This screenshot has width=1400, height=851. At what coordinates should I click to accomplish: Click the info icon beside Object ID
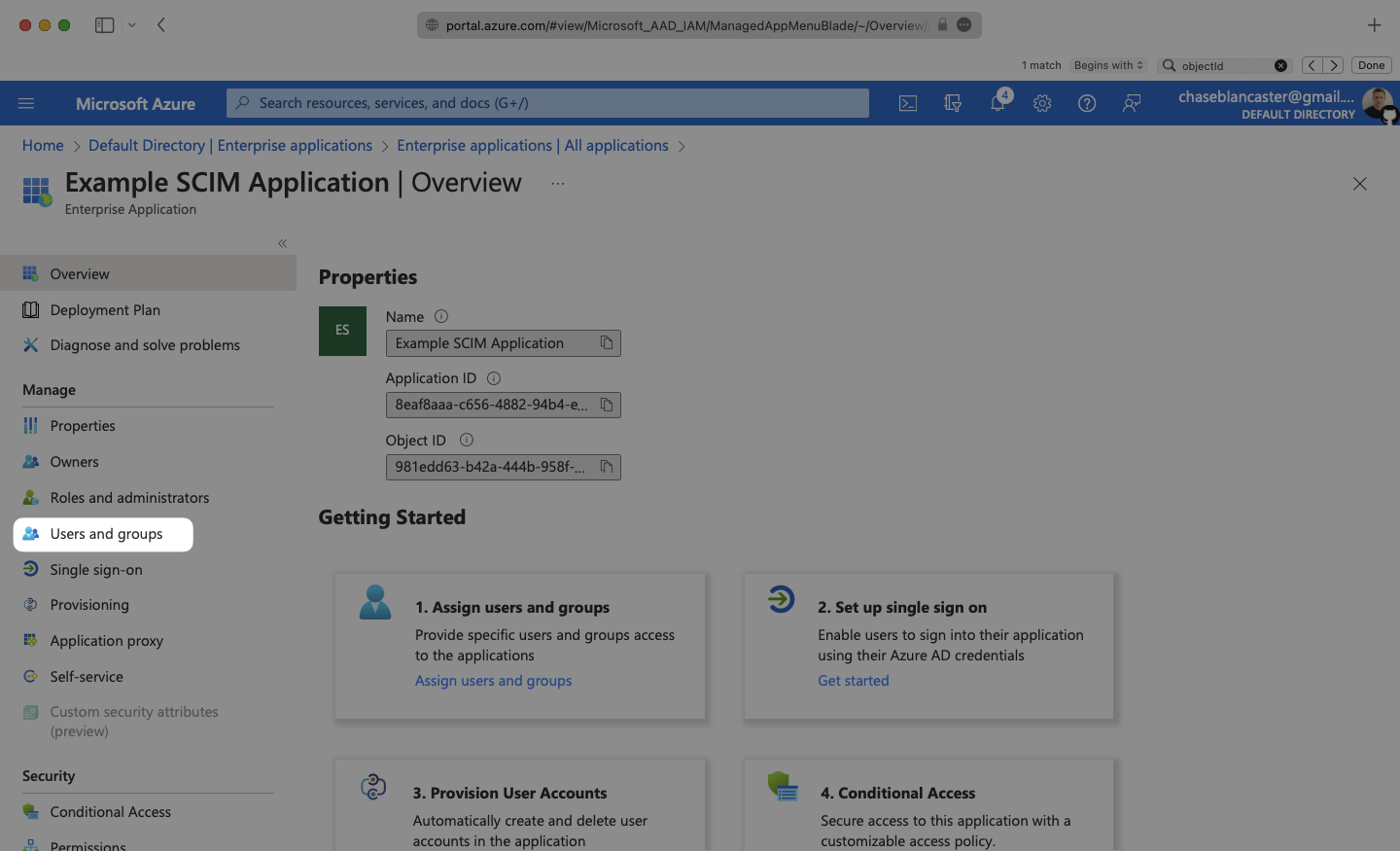point(466,440)
